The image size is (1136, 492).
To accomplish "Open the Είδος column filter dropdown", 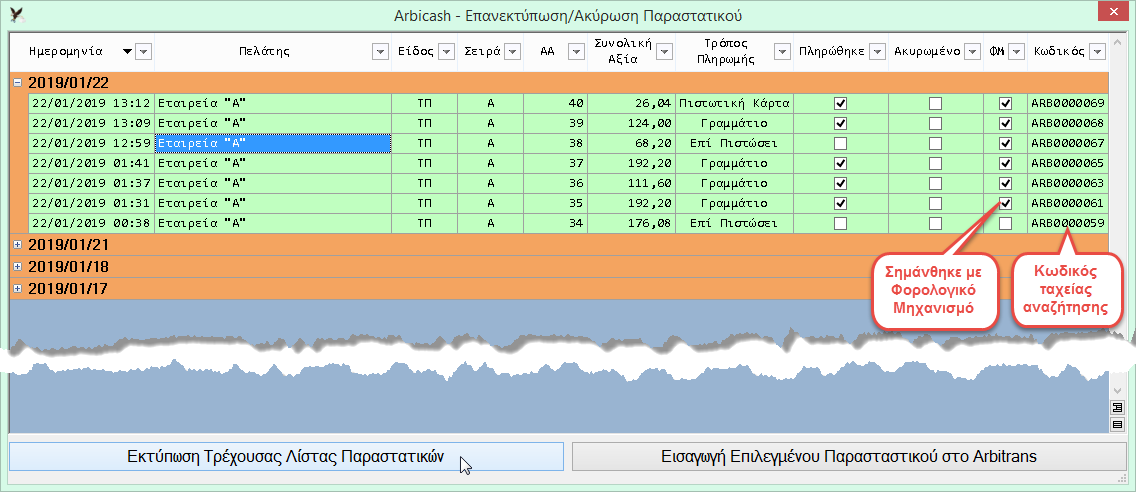I will coord(446,51).
